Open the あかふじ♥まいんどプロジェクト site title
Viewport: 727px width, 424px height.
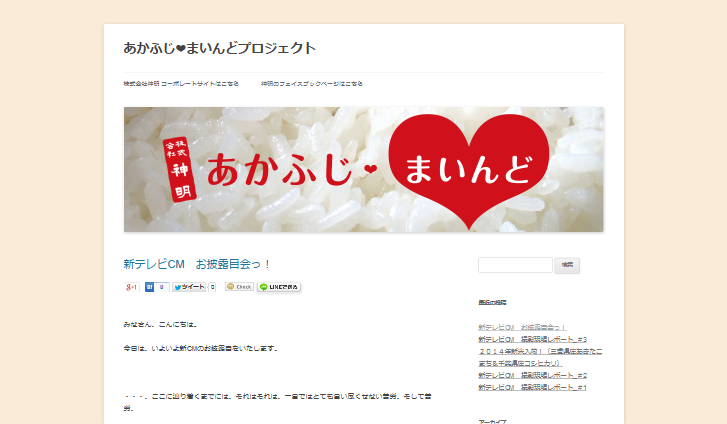[219, 48]
